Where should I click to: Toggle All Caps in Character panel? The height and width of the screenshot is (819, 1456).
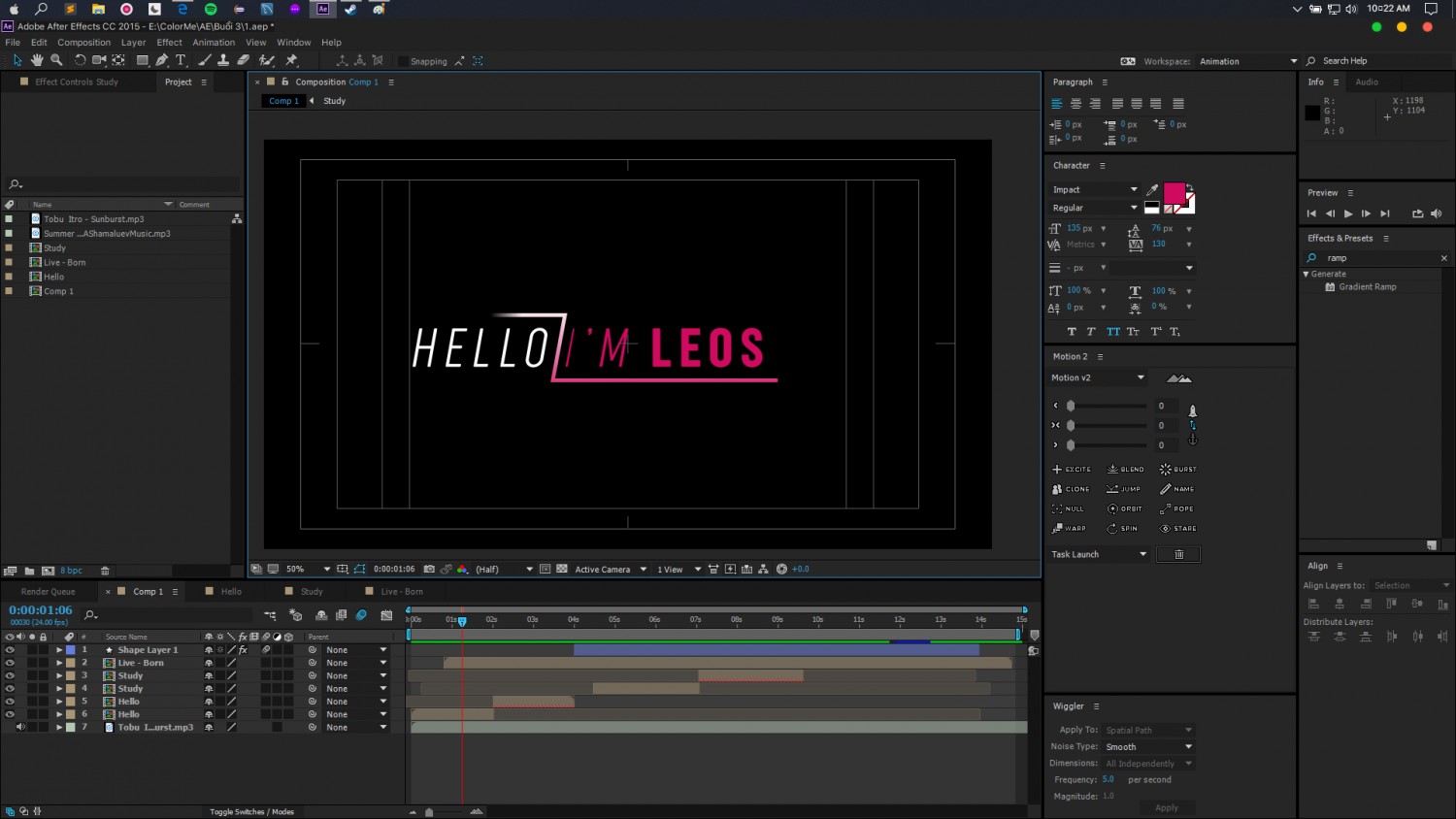point(1113,331)
